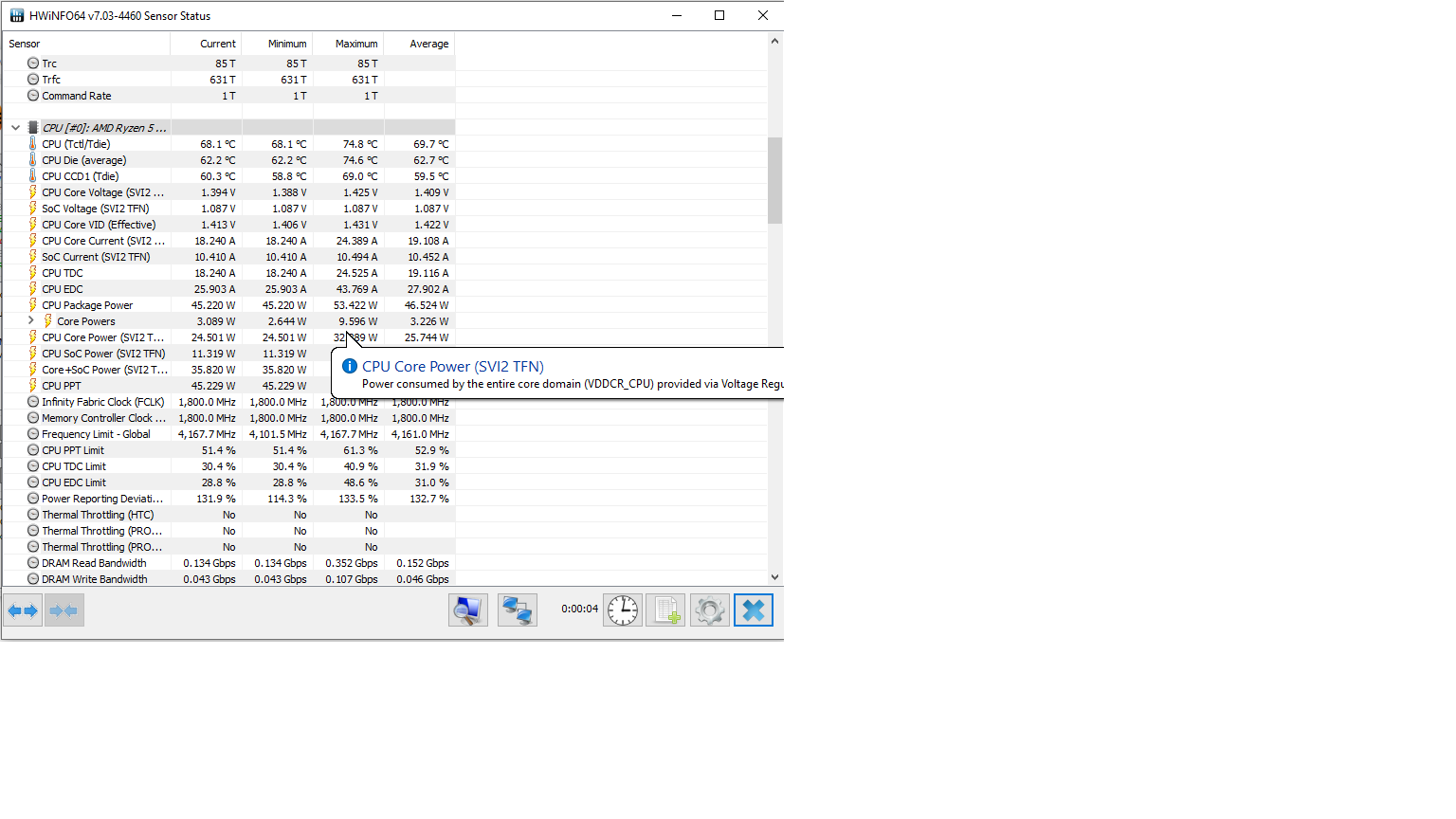Click the 1.409 V average core voltage
1456x819 pixels.
tap(431, 192)
